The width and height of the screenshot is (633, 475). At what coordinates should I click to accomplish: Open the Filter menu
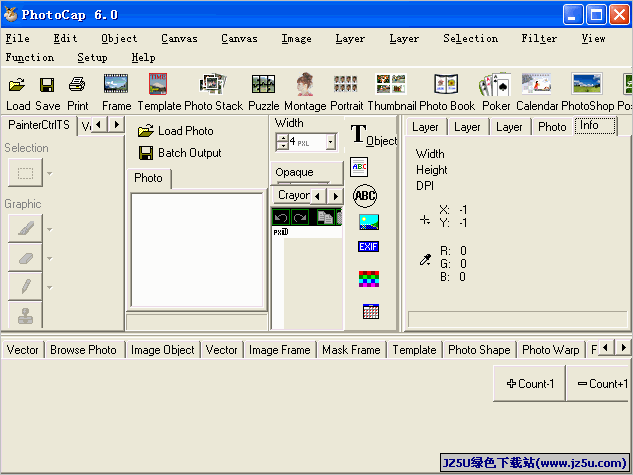(x=539, y=38)
